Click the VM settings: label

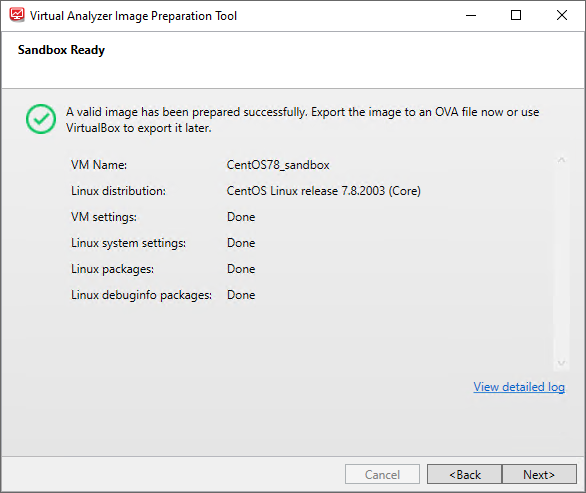click(104, 217)
